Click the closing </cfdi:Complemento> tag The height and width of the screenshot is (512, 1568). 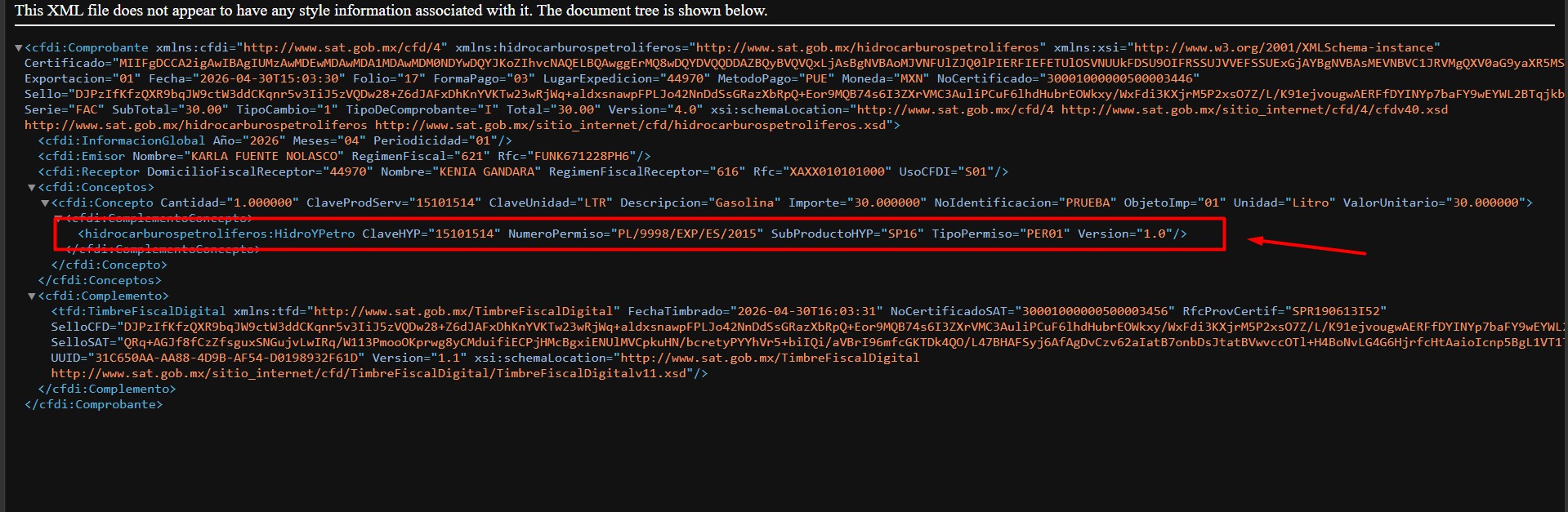pyautogui.click(x=107, y=389)
